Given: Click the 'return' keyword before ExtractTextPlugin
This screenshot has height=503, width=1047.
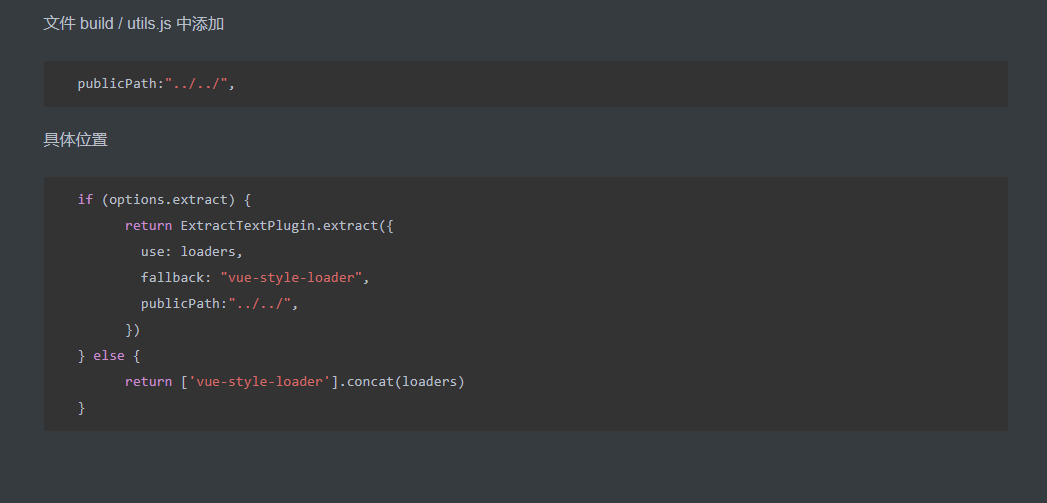Looking at the screenshot, I should pos(148,226).
